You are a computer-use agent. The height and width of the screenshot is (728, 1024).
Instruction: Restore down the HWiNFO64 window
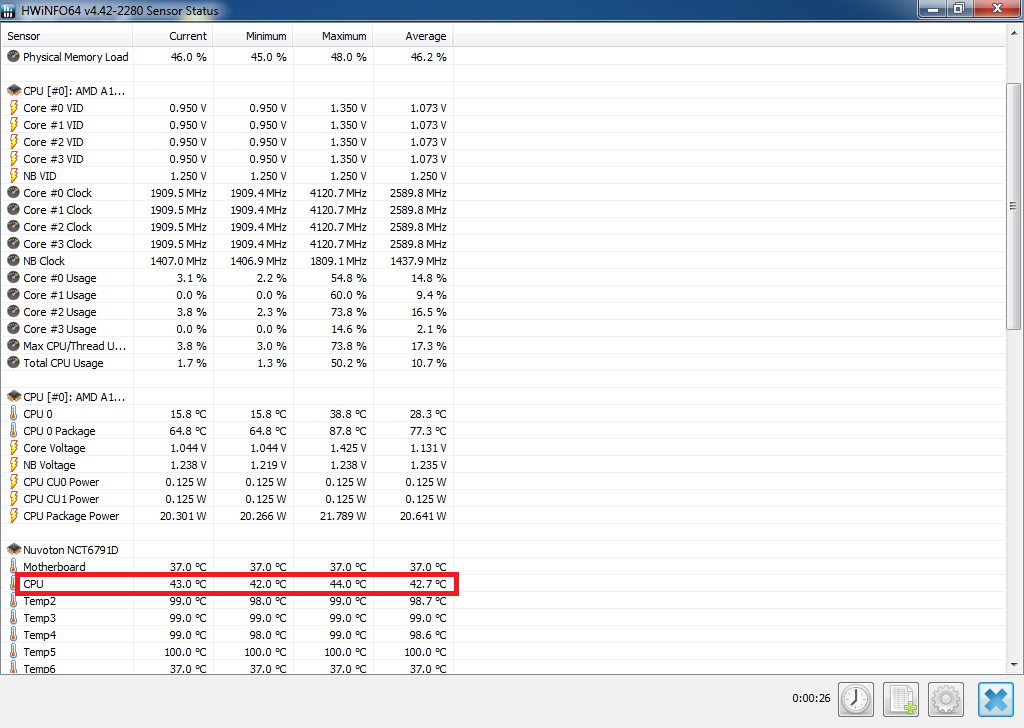tap(959, 8)
